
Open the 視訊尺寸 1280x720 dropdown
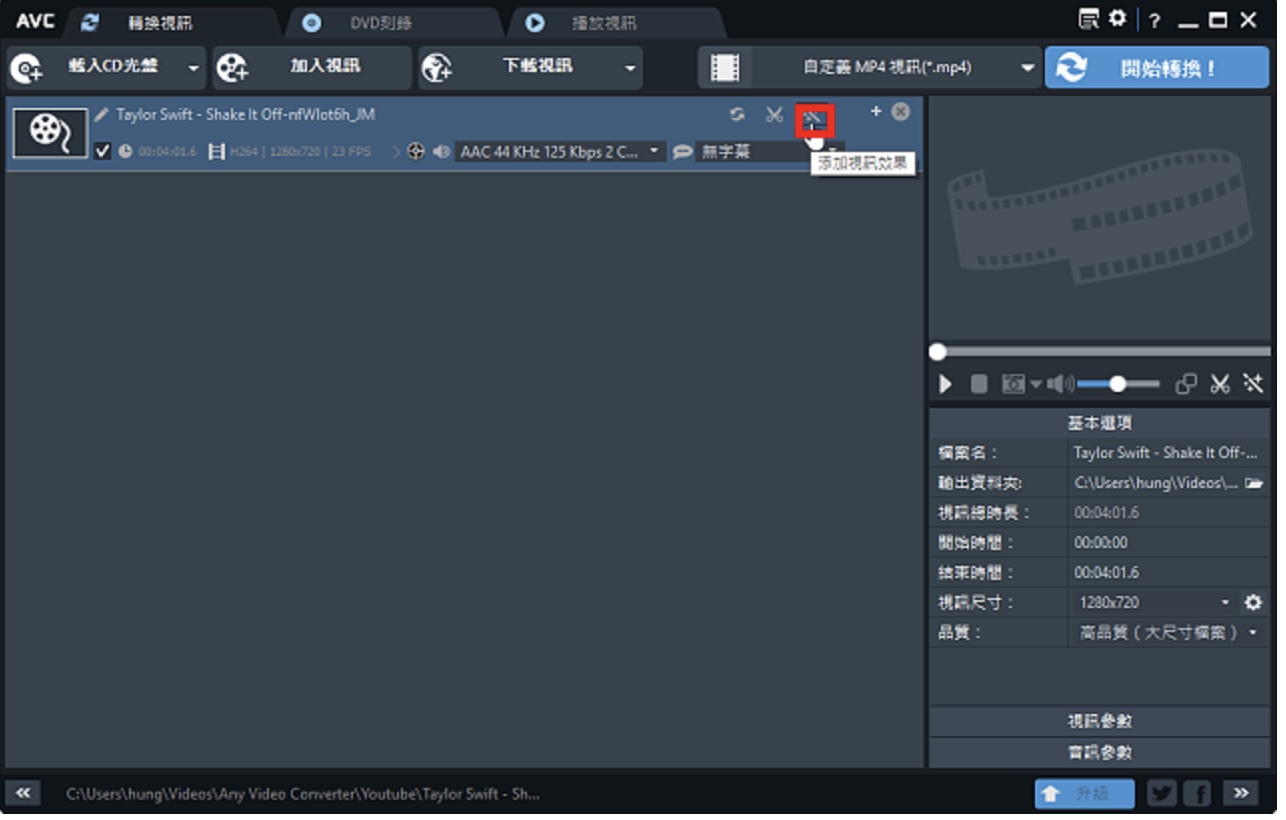point(1154,603)
